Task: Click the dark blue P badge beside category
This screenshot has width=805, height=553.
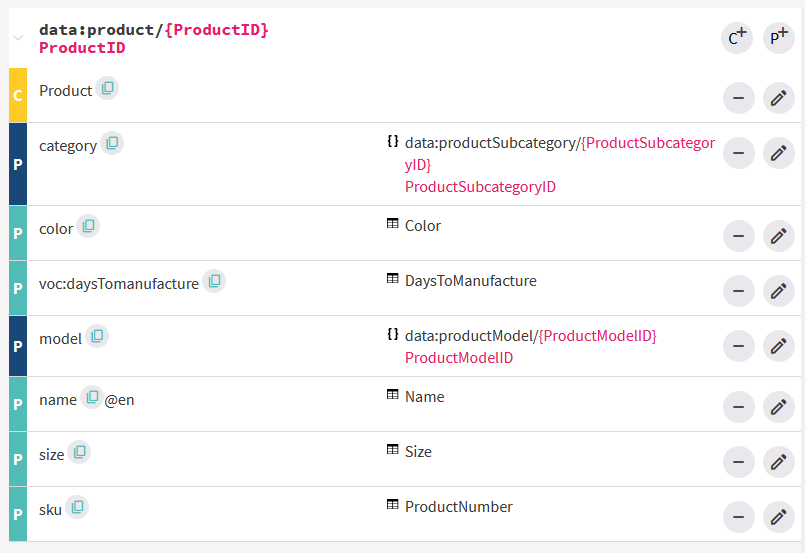Action: coord(18,164)
